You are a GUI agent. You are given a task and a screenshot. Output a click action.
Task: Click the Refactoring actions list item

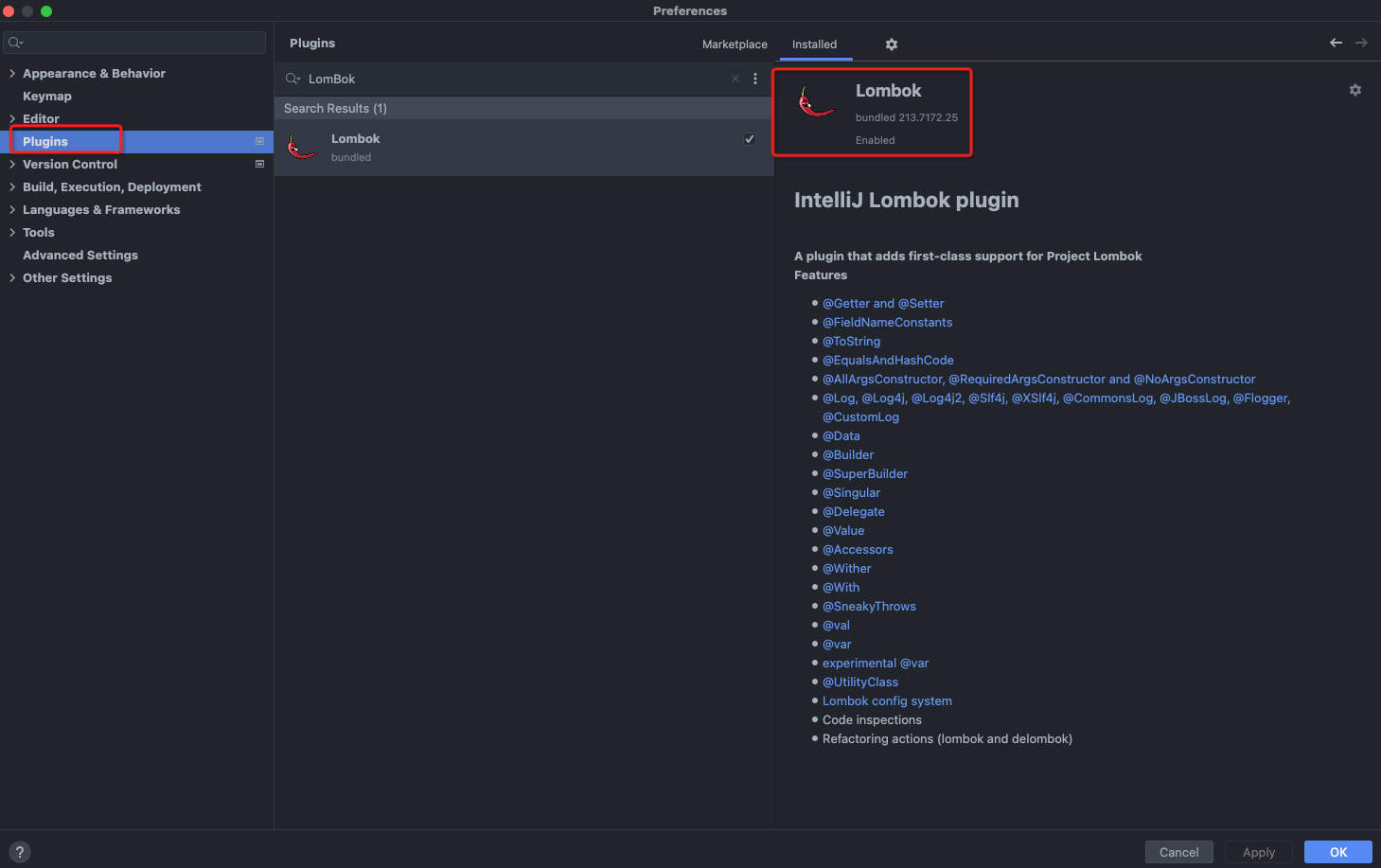point(947,738)
